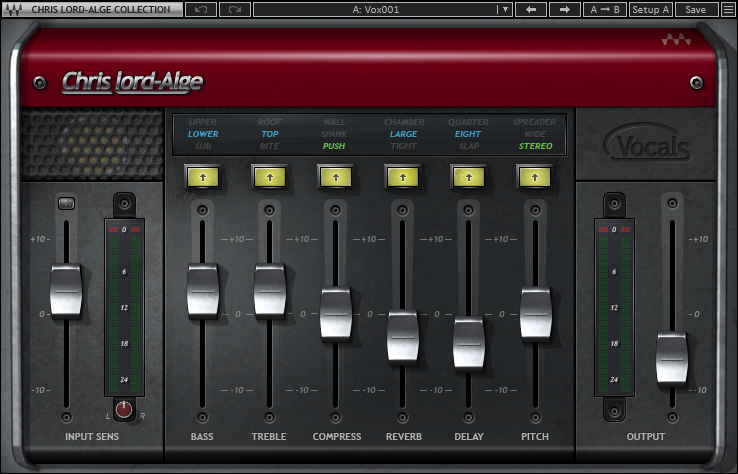738x474 pixels.
Task: Click the input level meter
Action: coord(124,308)
